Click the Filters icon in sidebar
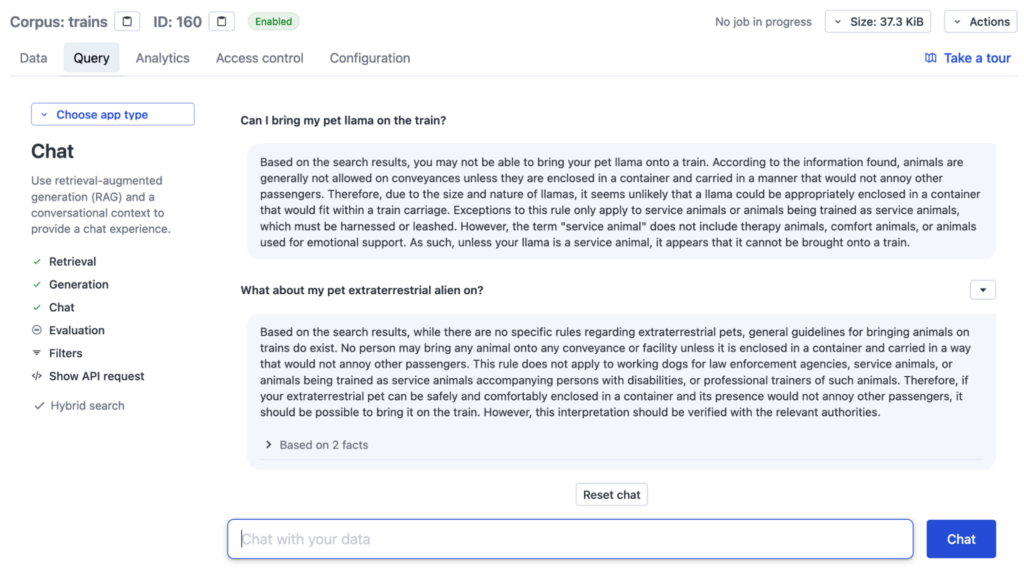1024x569 pixels. pos(37,353)
